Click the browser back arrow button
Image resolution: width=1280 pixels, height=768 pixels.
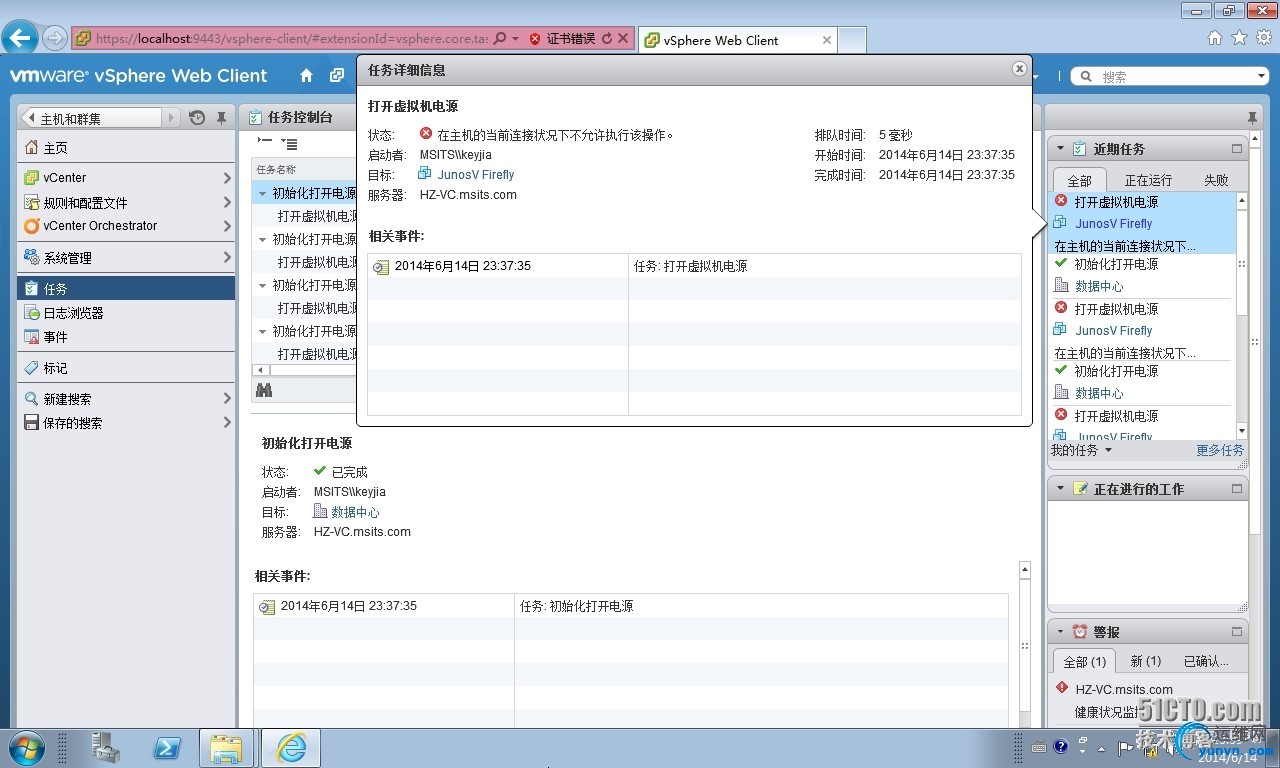[x=20, y=39]
